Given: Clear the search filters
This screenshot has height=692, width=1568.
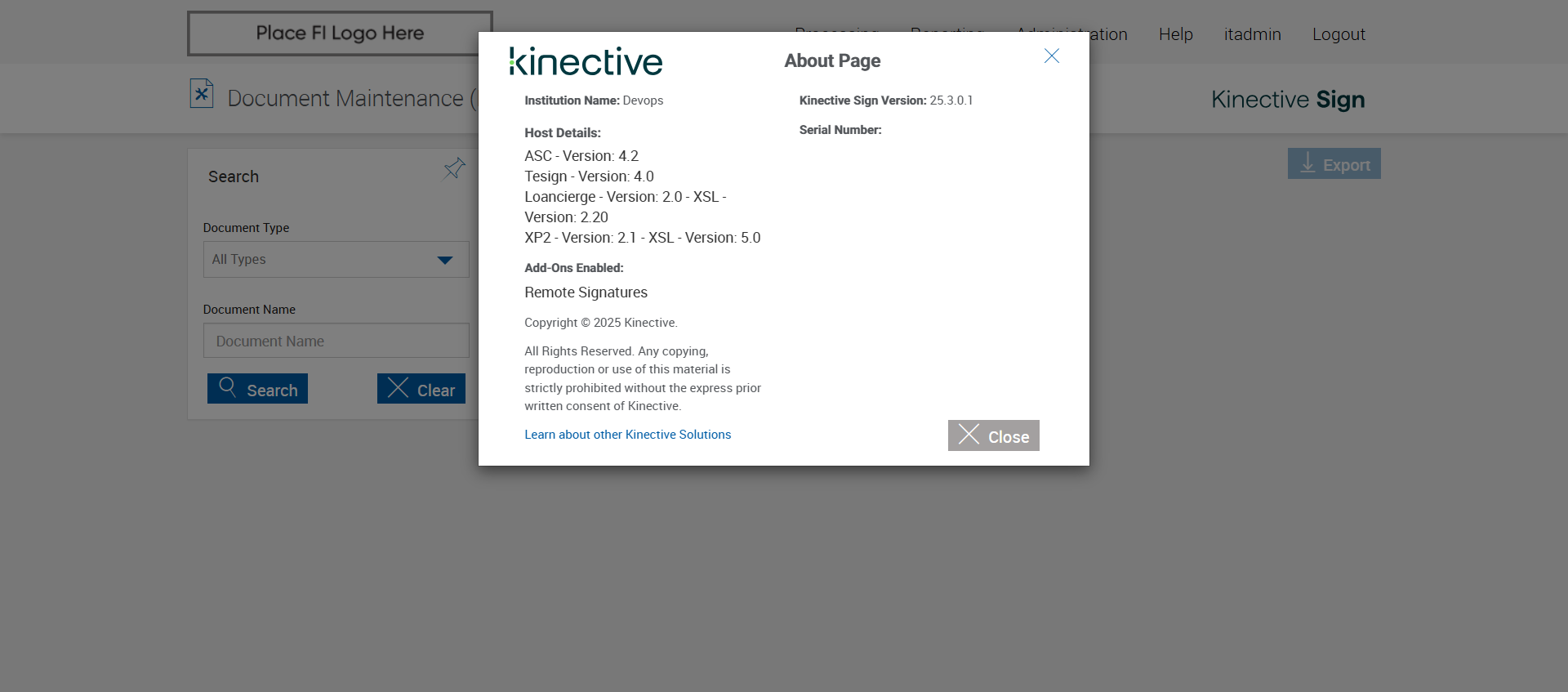Looking at the screenshot, I should pos(421,389).
